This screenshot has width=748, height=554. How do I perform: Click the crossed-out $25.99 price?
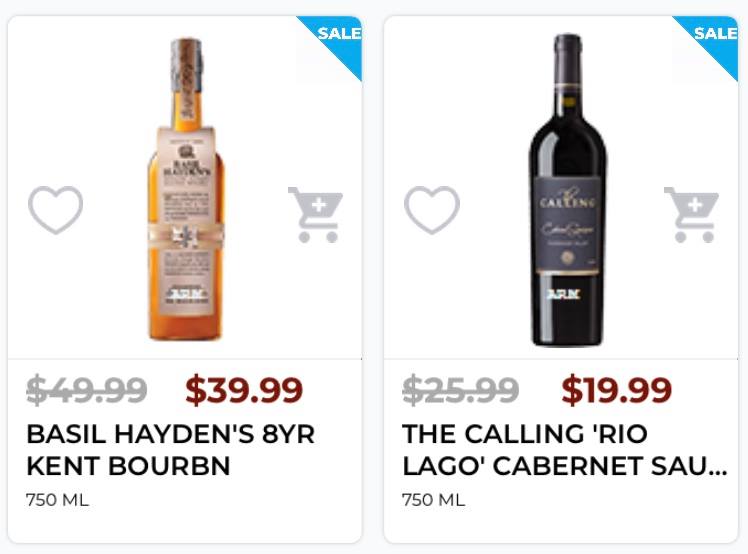point(461,390)
